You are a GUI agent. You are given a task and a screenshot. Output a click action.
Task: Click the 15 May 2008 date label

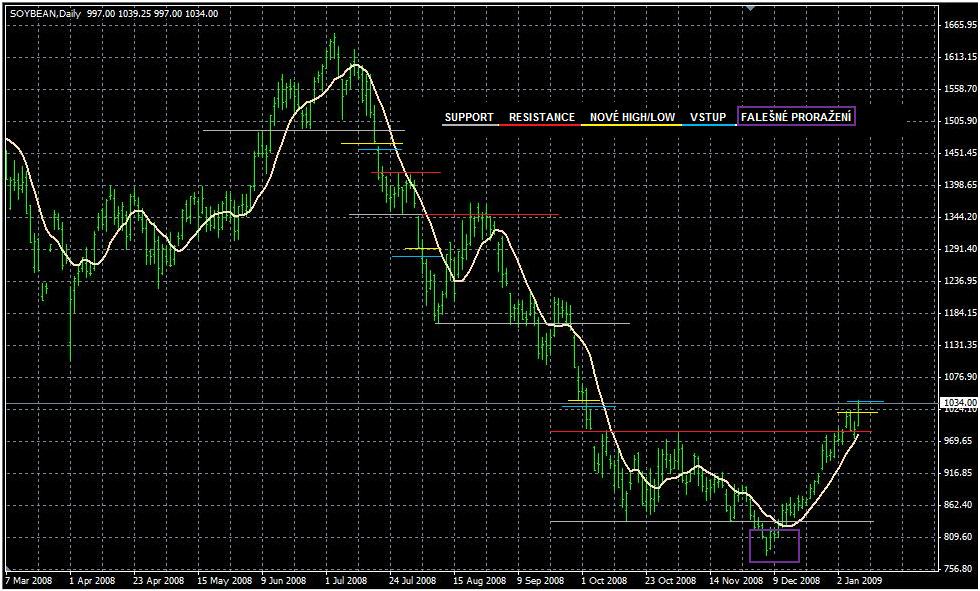point(224,580)
